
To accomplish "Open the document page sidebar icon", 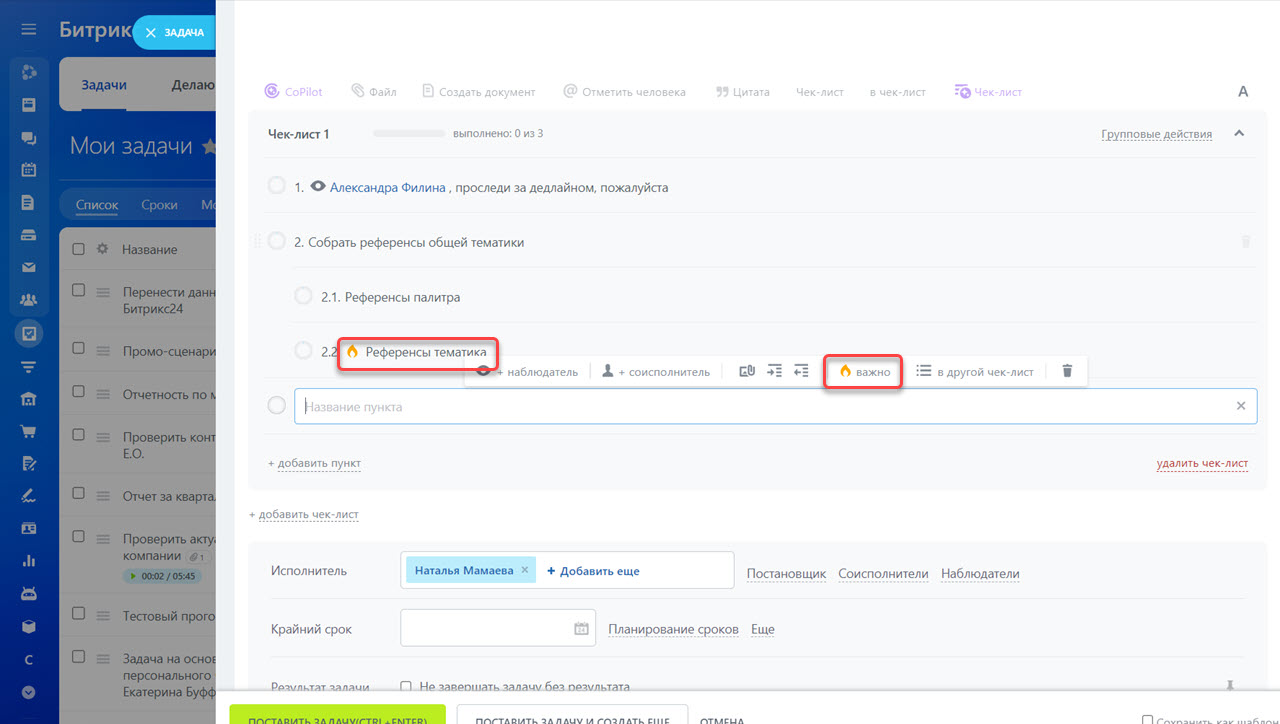I will click(x=29, y=203).
